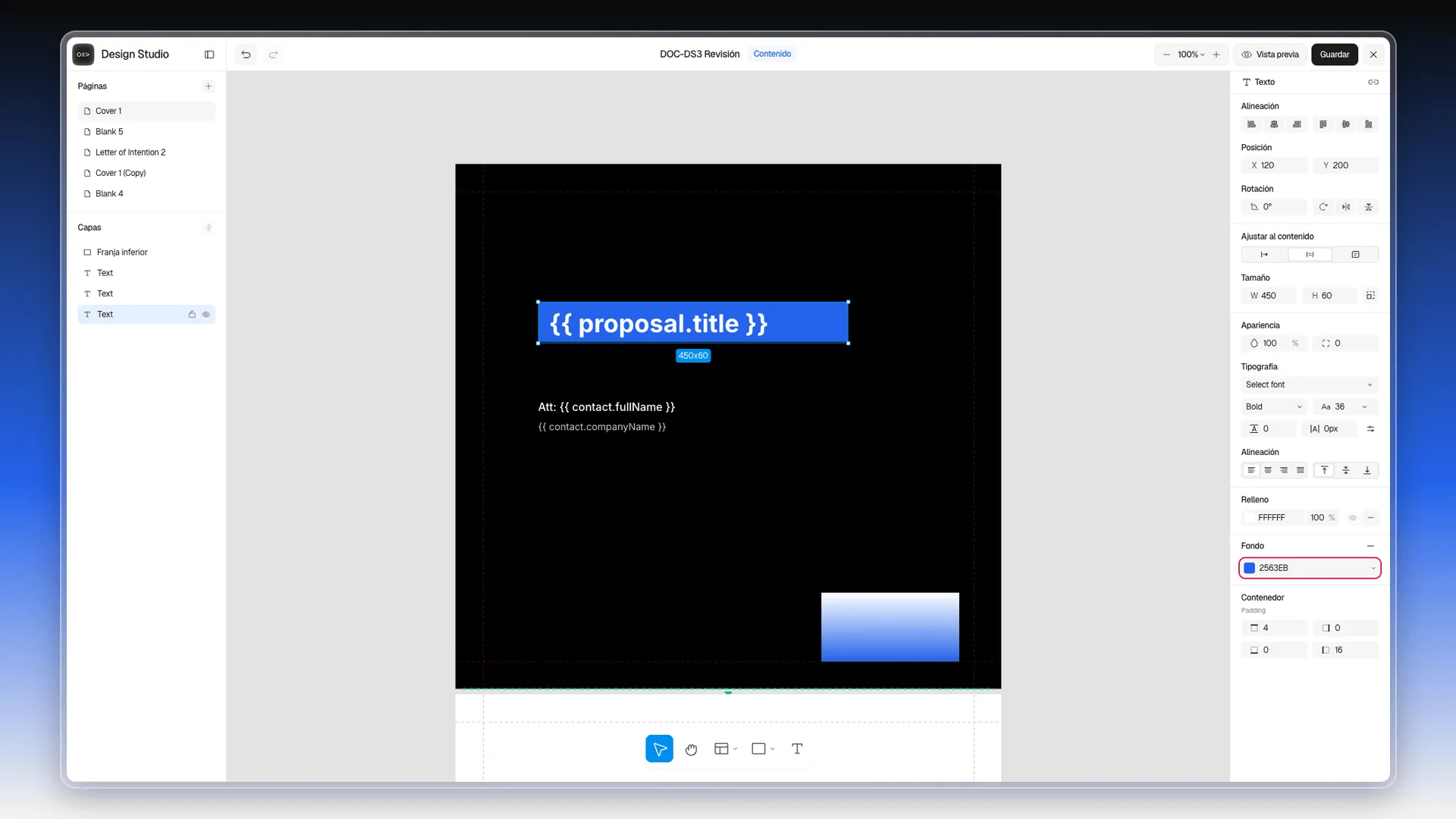Choose auto-width fit content option
Image resolution: width=1456 pixels, height=819 pixels.
(x=1264, y=255)
